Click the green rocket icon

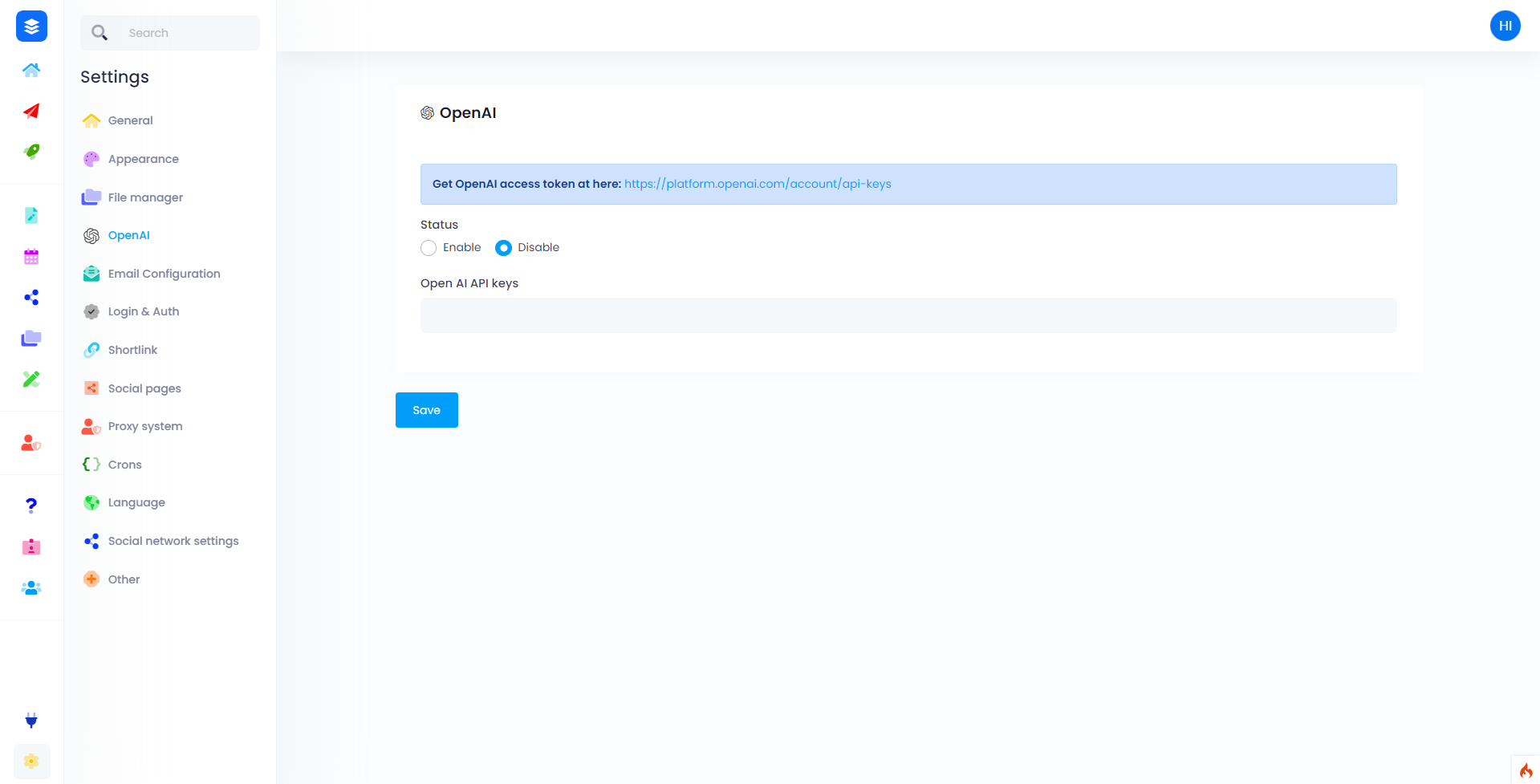coord(31,152)
